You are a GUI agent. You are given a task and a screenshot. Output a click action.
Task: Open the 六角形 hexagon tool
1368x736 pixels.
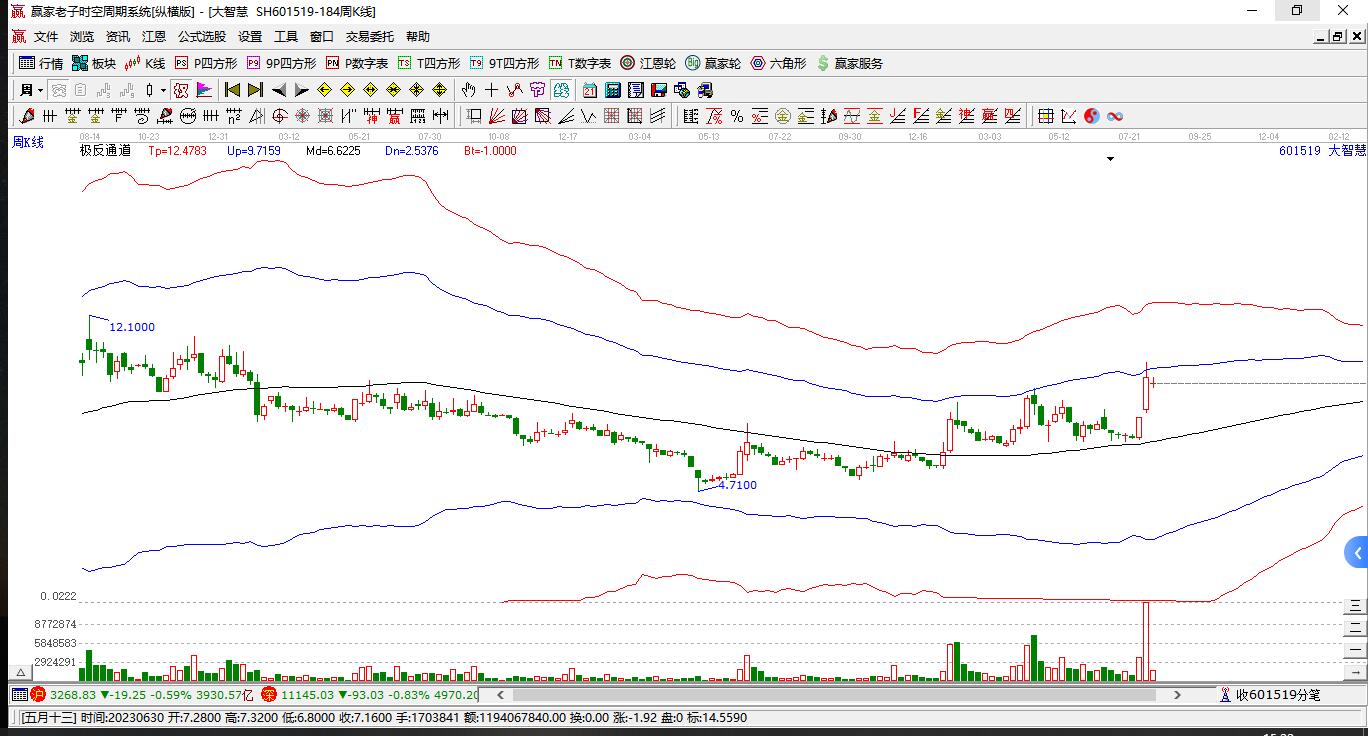coord(778,63)
